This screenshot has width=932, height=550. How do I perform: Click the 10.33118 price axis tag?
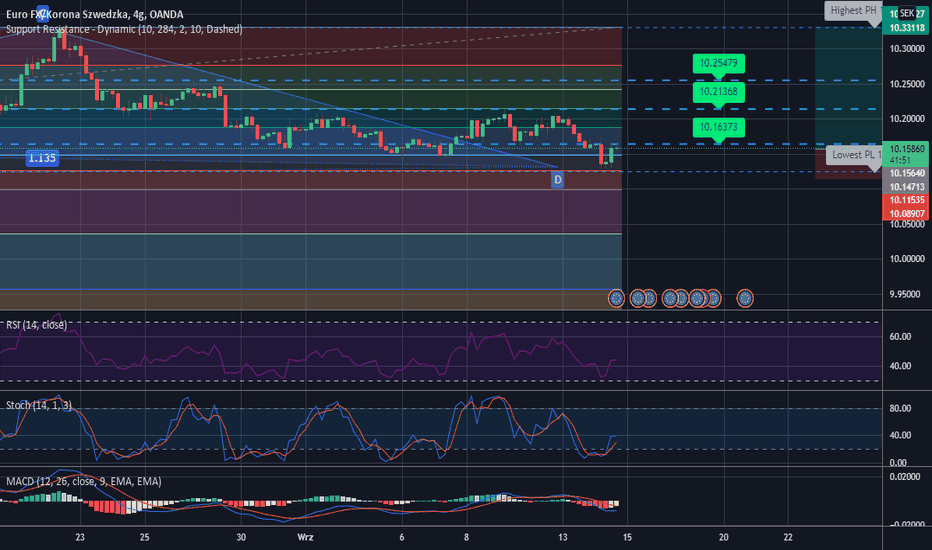click(x=906, y=28)
